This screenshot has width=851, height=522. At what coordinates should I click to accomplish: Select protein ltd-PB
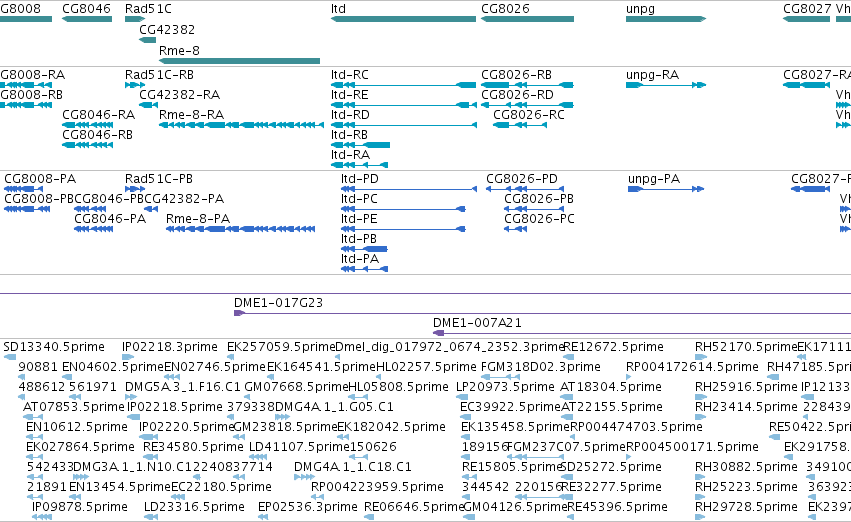364,249
